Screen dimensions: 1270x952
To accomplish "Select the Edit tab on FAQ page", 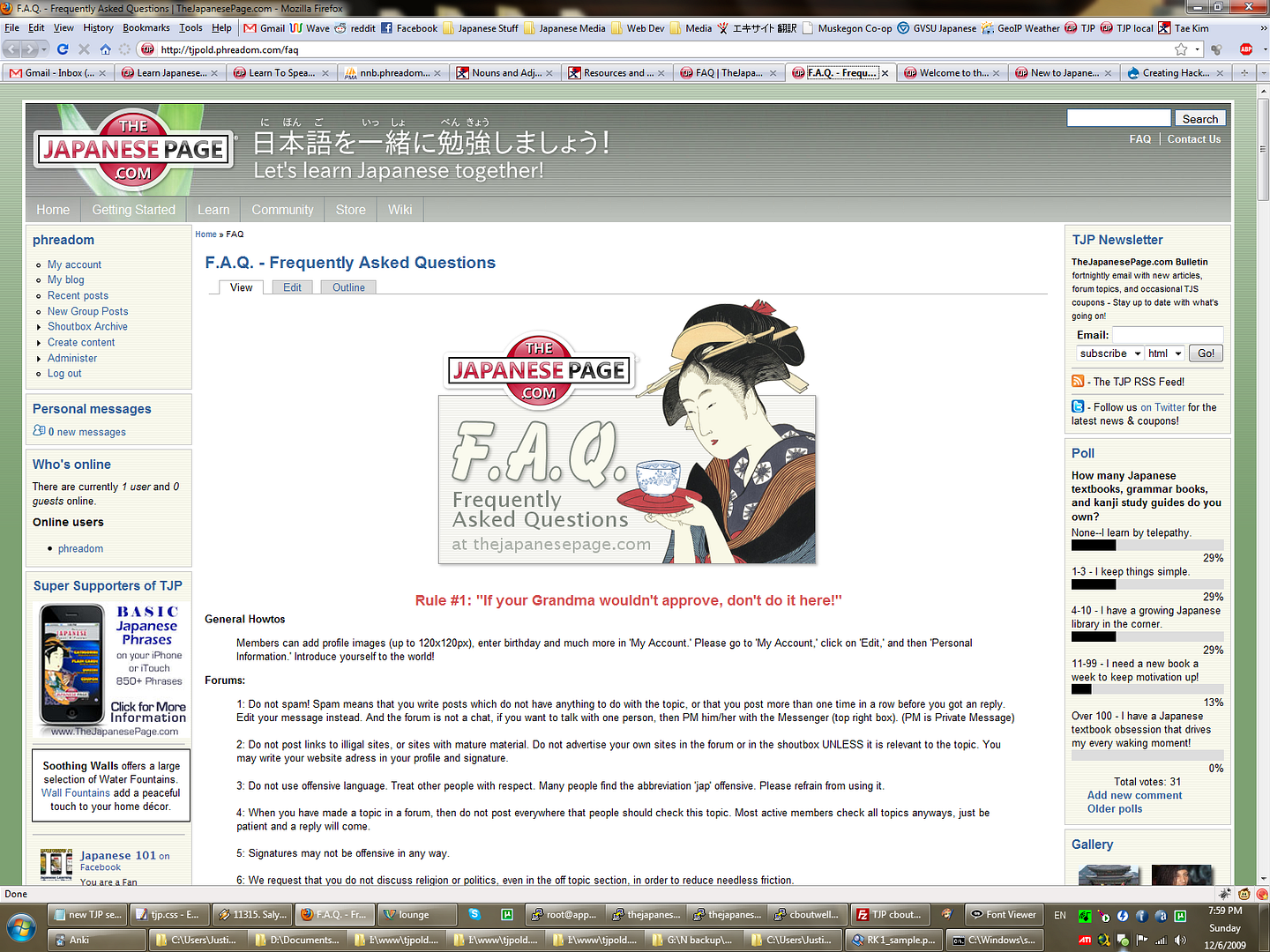I will point(292,287).
